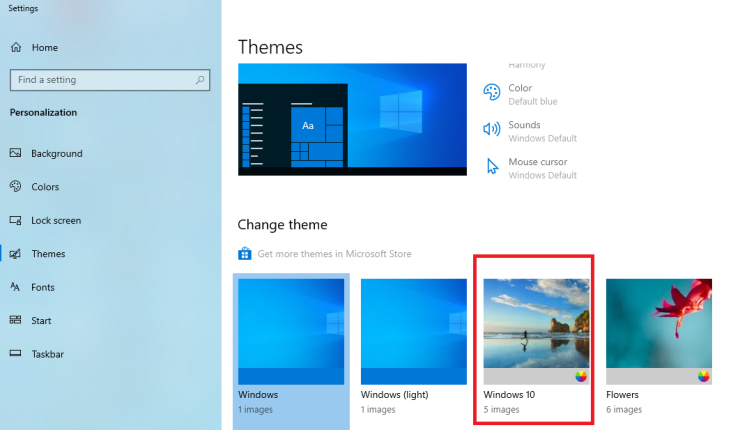Click the Color palette icon in theme settings
The image size is (733, 430).
(492, 92)
